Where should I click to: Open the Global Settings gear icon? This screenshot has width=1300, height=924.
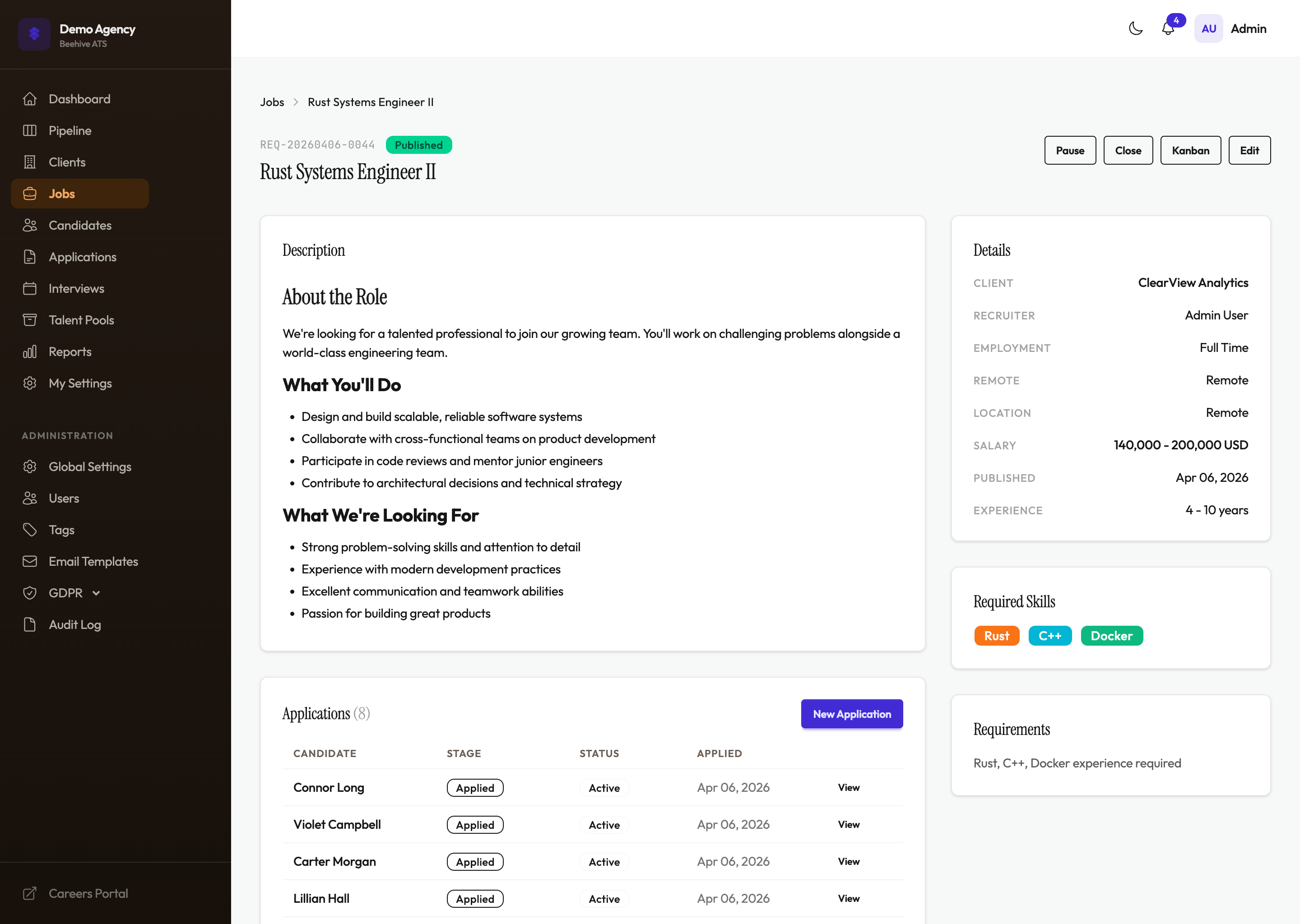tap(31, 467)
